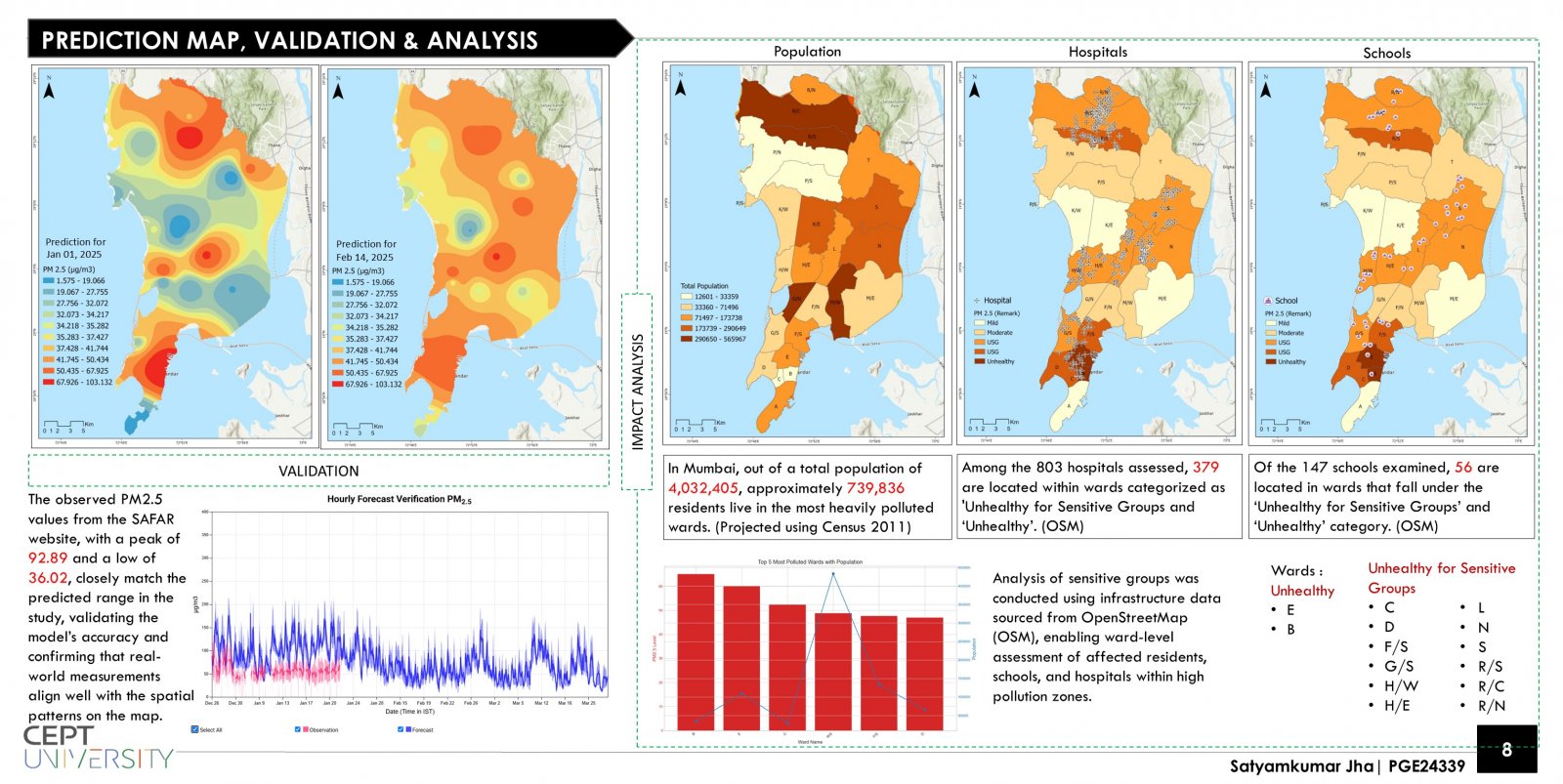Click 290650 - 565967 population legend swatch

click(x=686, y=339)
